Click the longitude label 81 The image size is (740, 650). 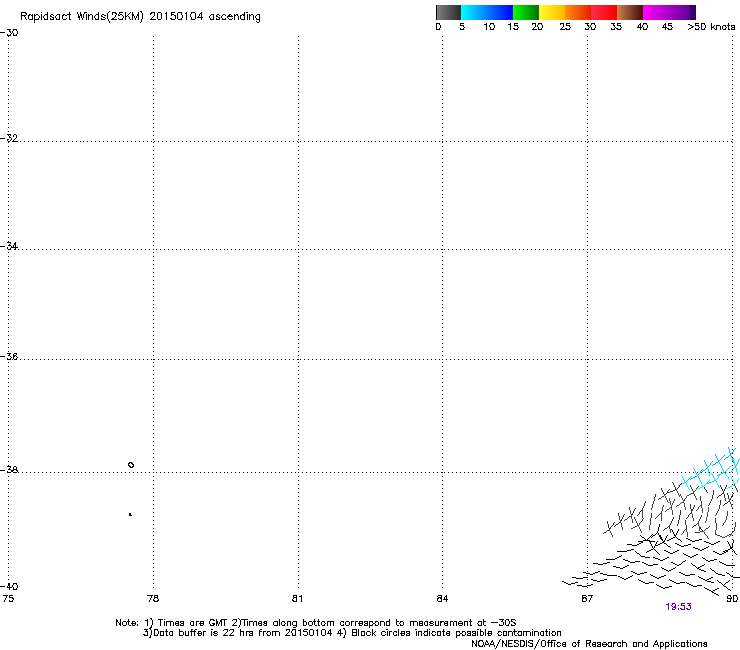(297, 599)
